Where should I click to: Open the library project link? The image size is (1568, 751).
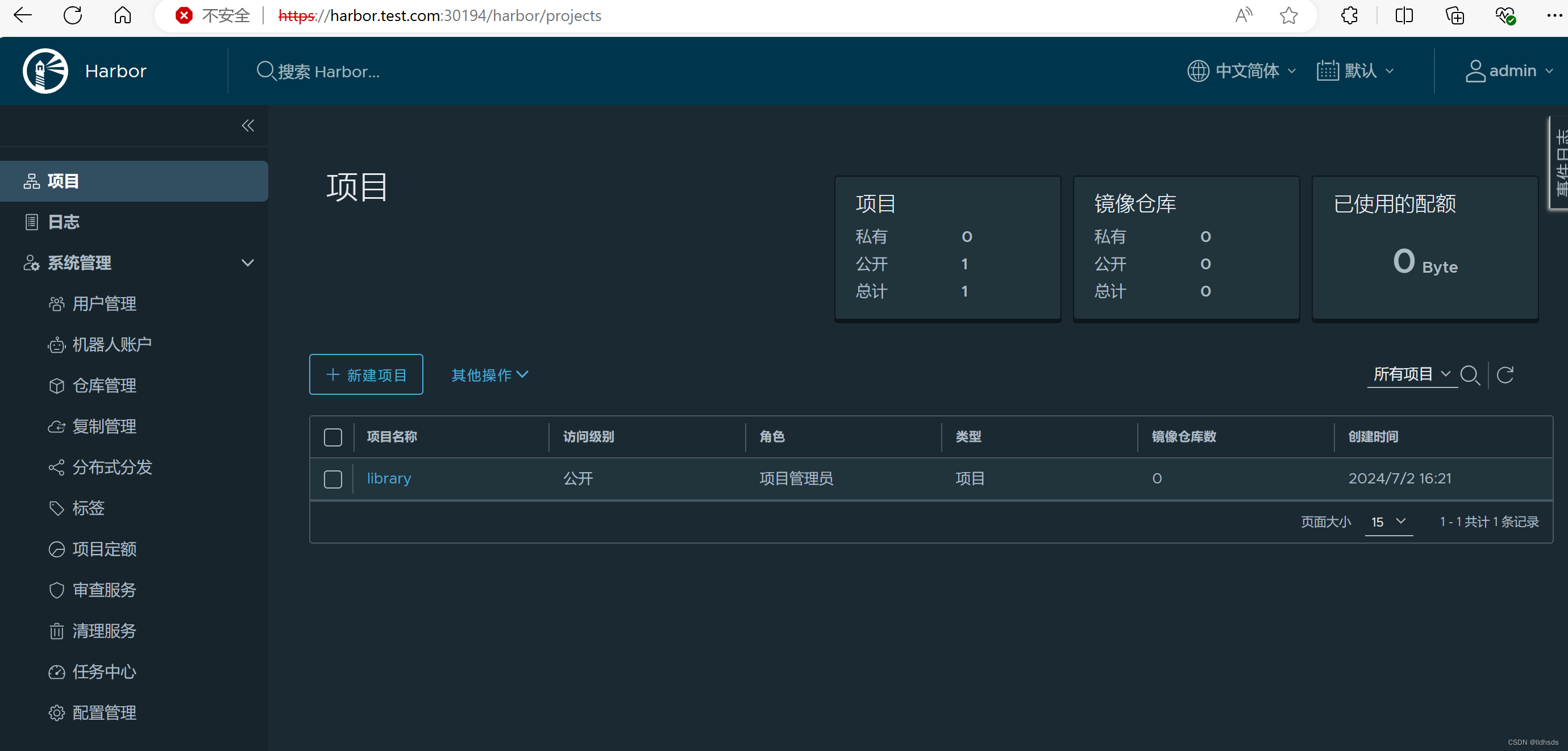(389, 478)
